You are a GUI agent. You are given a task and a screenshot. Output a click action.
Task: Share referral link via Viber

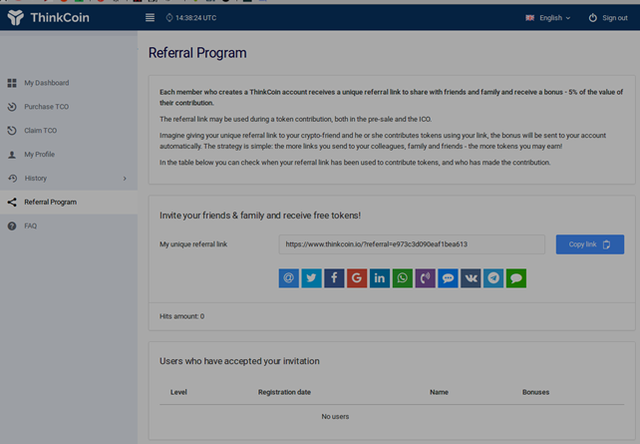pos(425,278)
